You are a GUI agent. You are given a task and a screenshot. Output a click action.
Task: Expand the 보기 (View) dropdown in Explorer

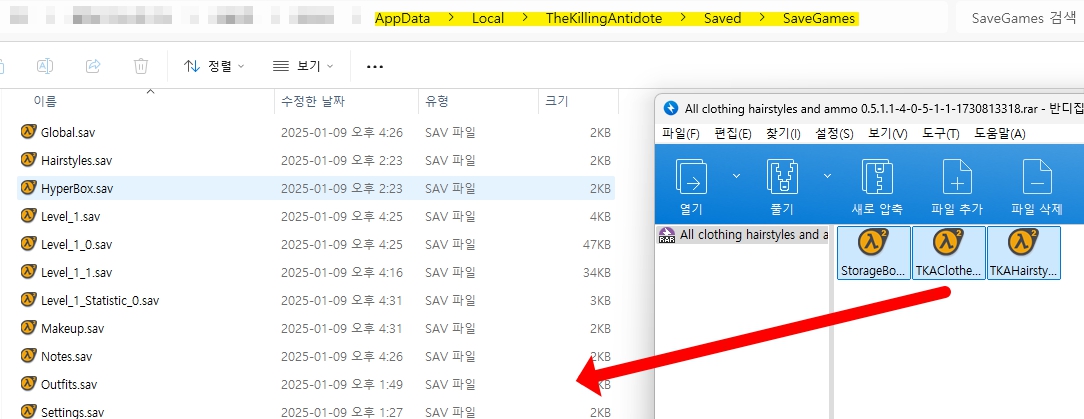click(x=303, y=66)
